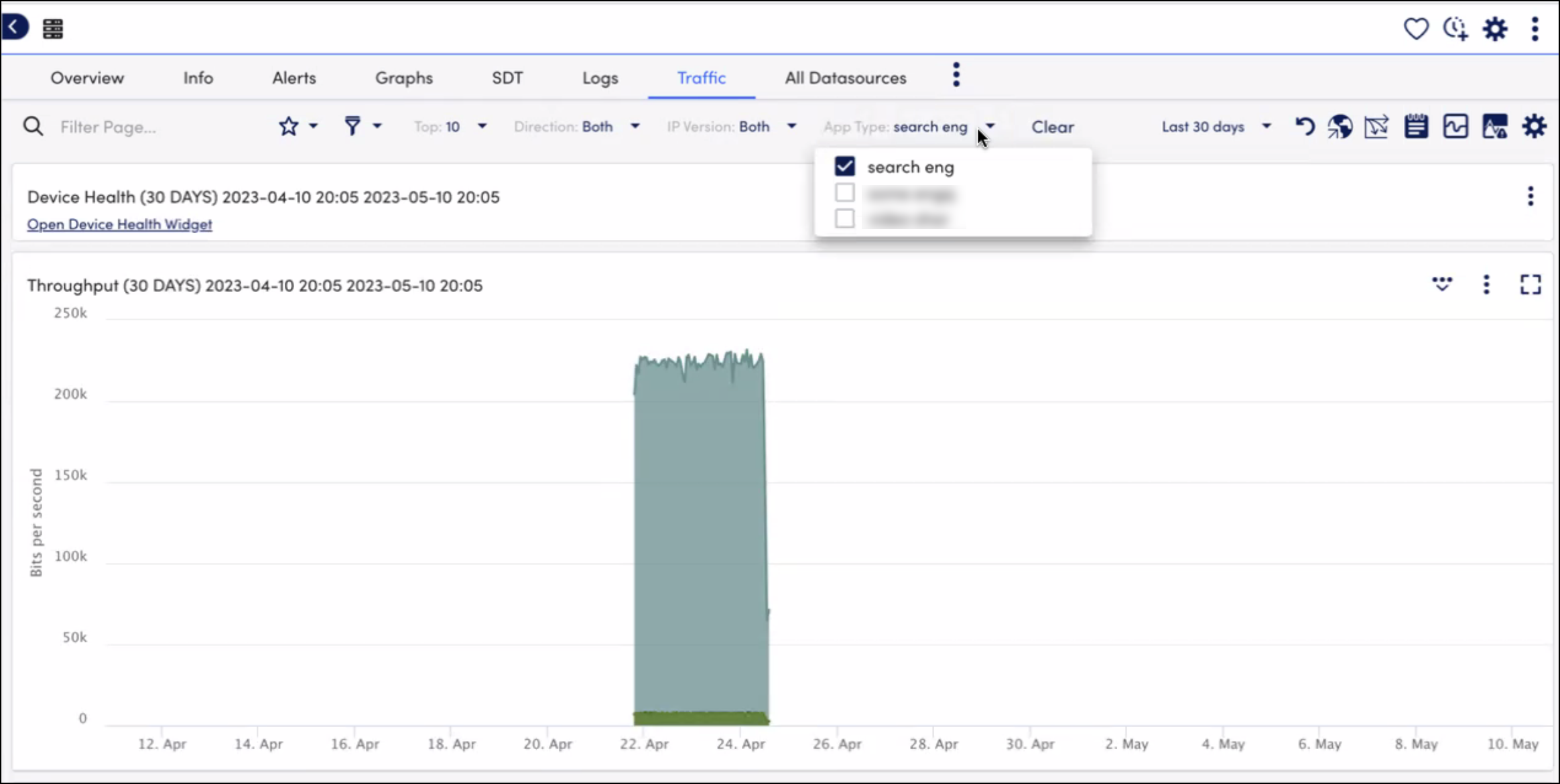Open the funnel filter dropdown arrow
Image resolution: width=1560 pixels, height=784 pixels.
pyautogui.click(x=377, y=126)
